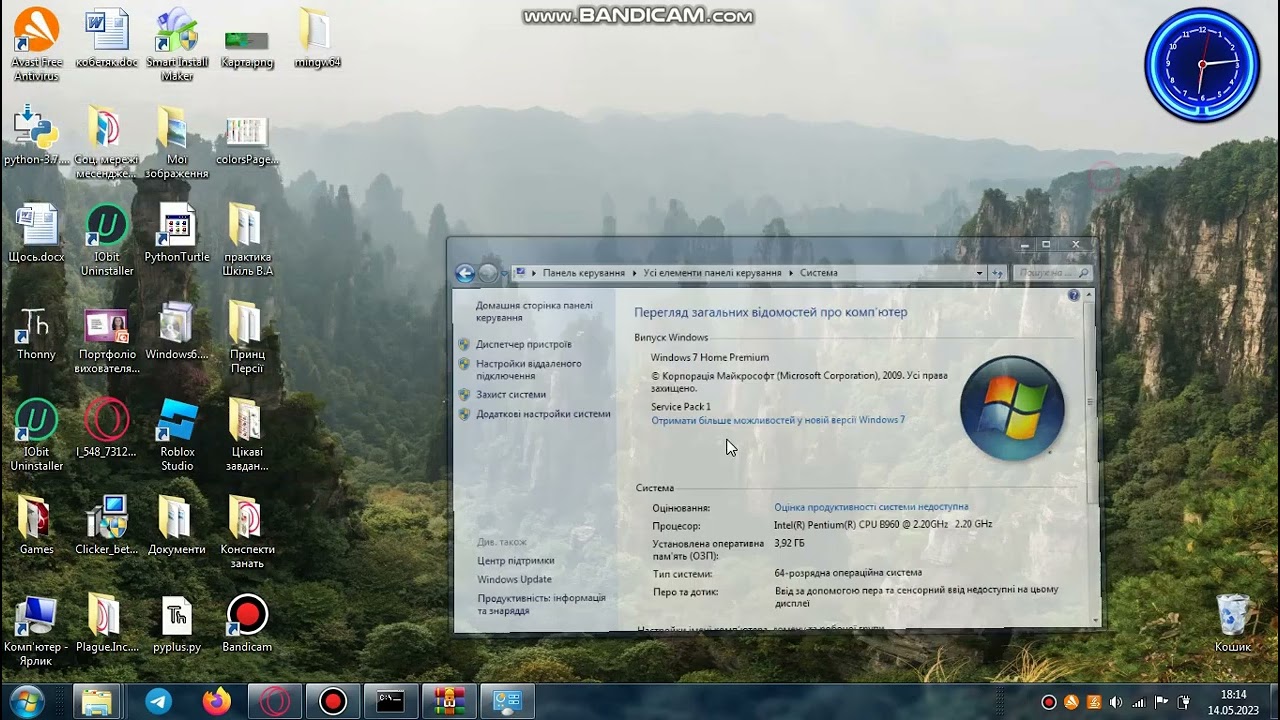Click Оцінка продуктивності системи недоступна
This screenshot has height=720, width=1280.
[871, 507]
